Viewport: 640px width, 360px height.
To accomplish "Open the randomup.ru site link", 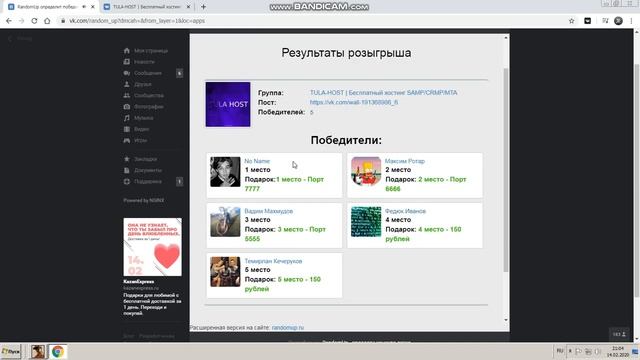I will pyautogui.click(x=288, y=327).
